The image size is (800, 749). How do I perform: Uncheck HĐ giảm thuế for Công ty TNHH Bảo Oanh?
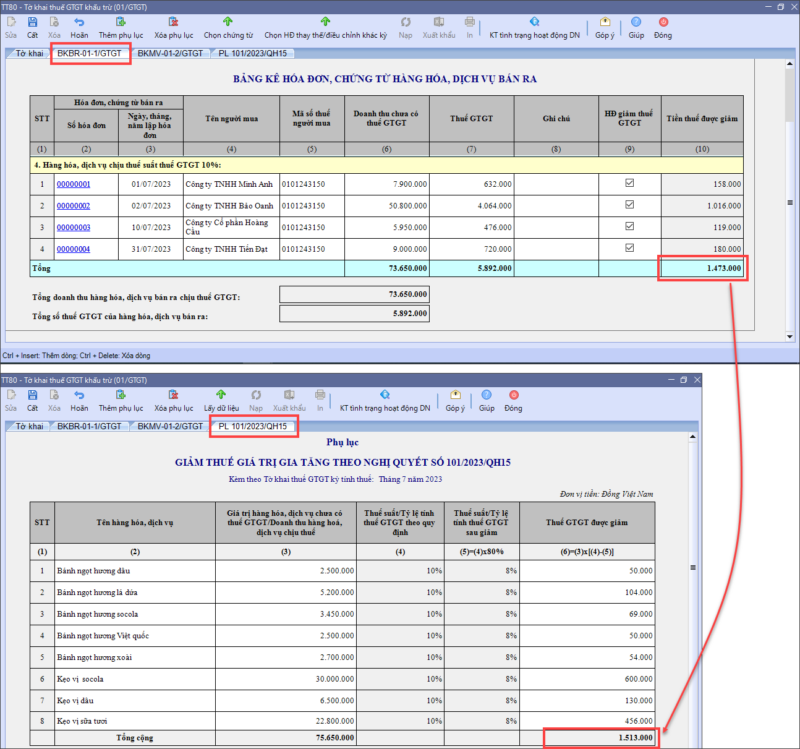[x=629, y=205]
